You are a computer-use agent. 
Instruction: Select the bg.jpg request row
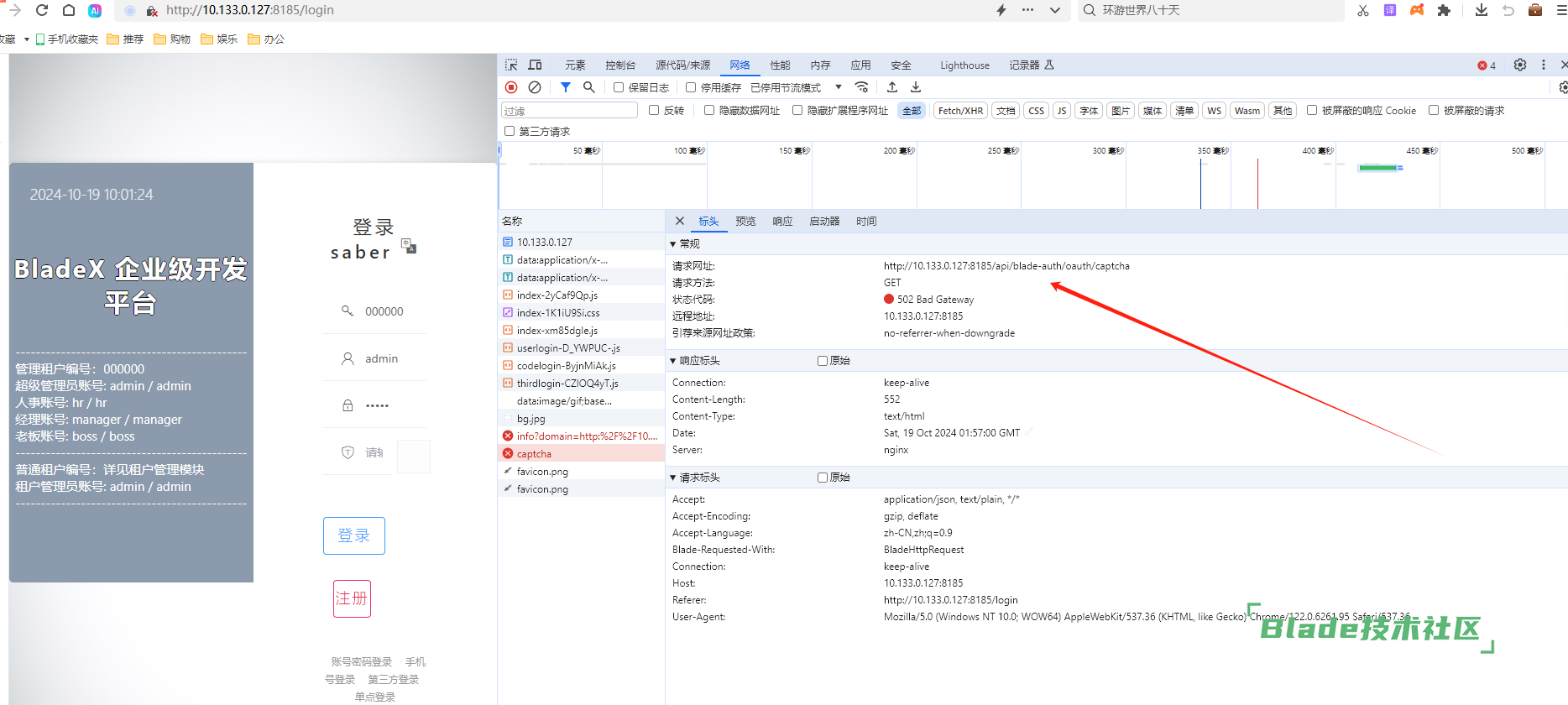coord(581,419)
